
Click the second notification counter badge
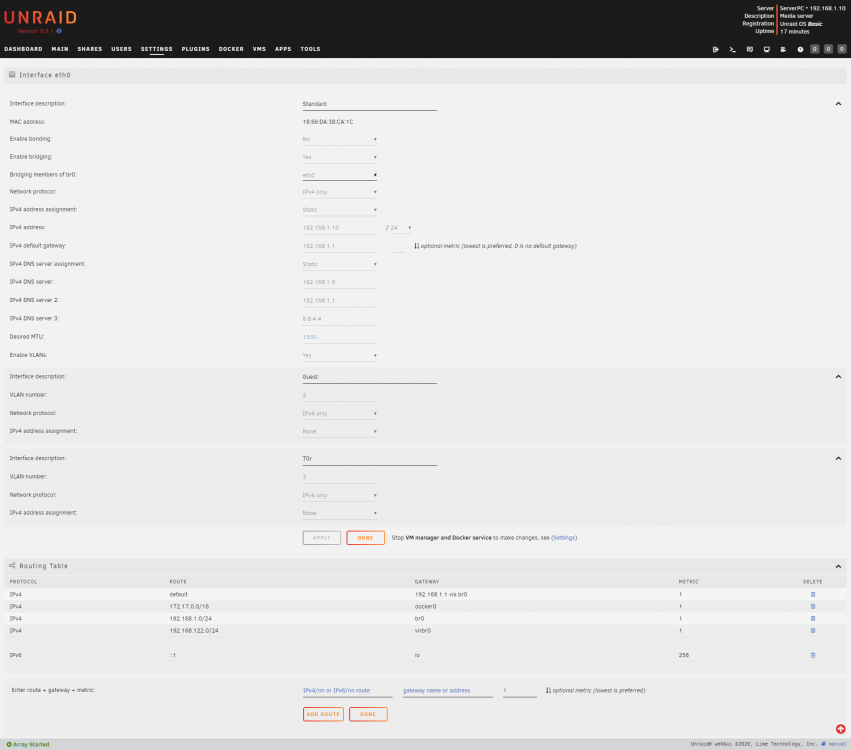pyautogui.click(x=828, y=49)
